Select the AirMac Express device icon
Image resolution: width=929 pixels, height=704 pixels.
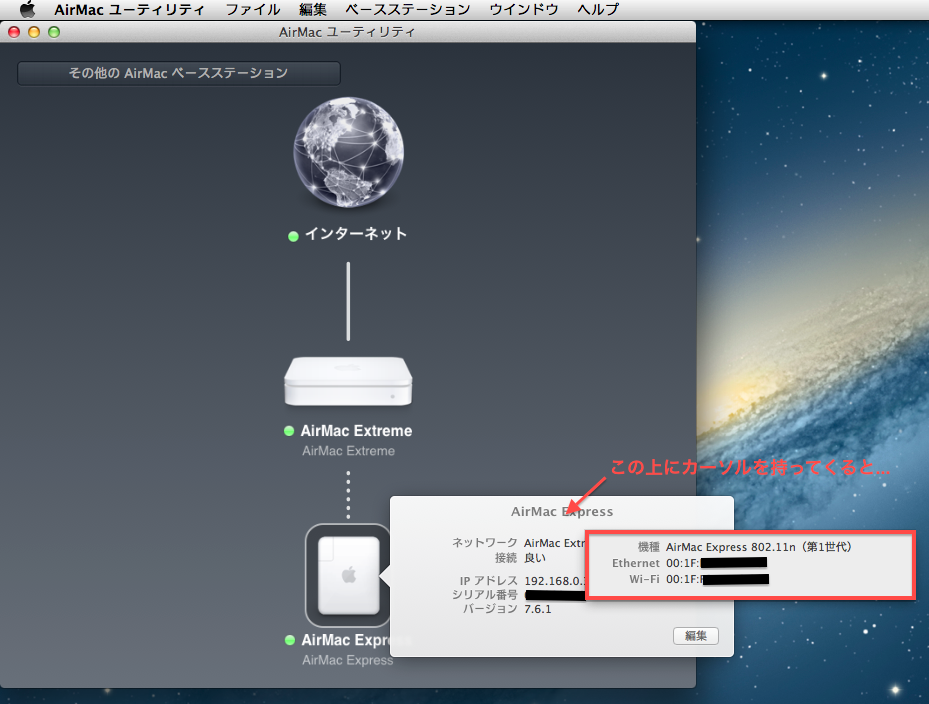click(348, 575)
